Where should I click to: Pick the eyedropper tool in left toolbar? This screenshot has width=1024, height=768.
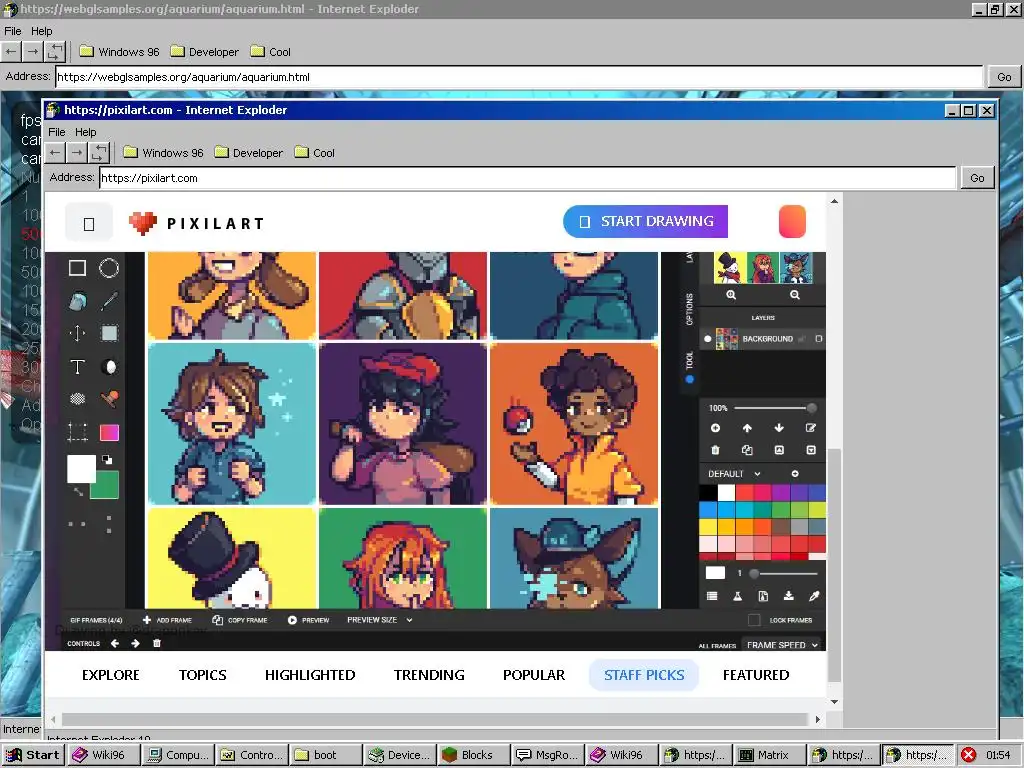coord(109,301)
